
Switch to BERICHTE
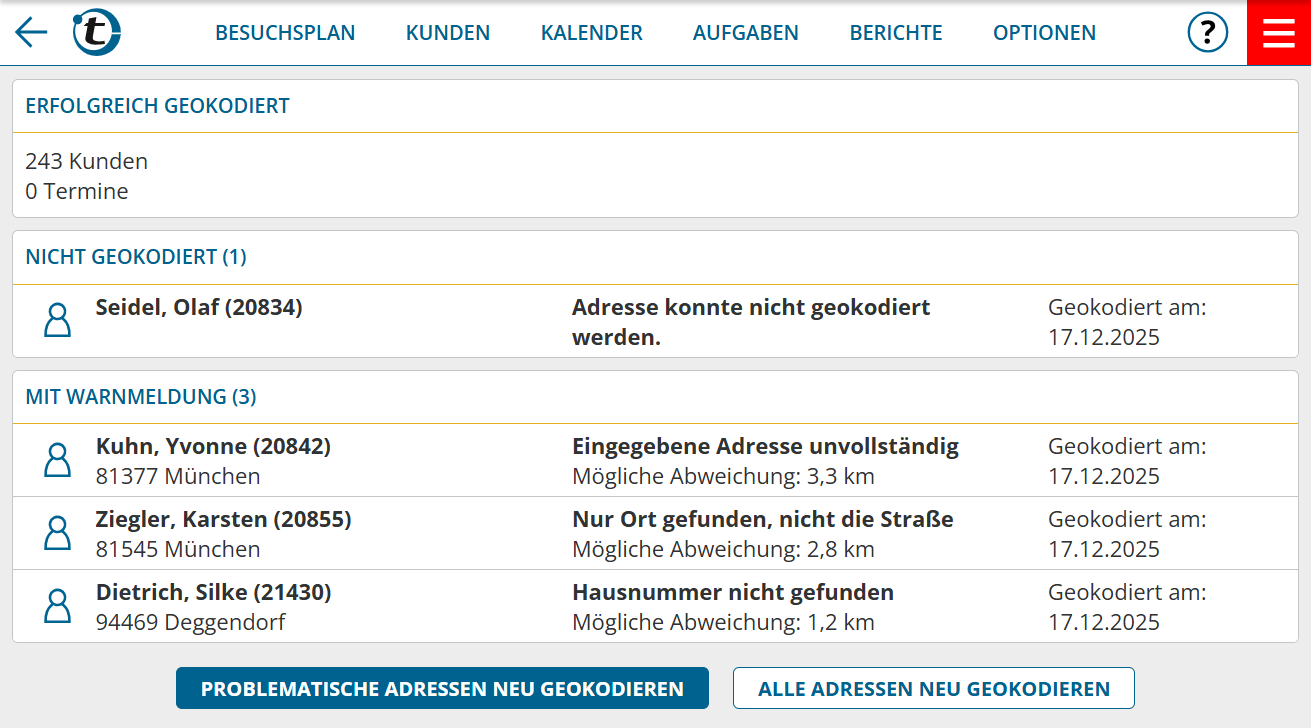pos(896,32)
